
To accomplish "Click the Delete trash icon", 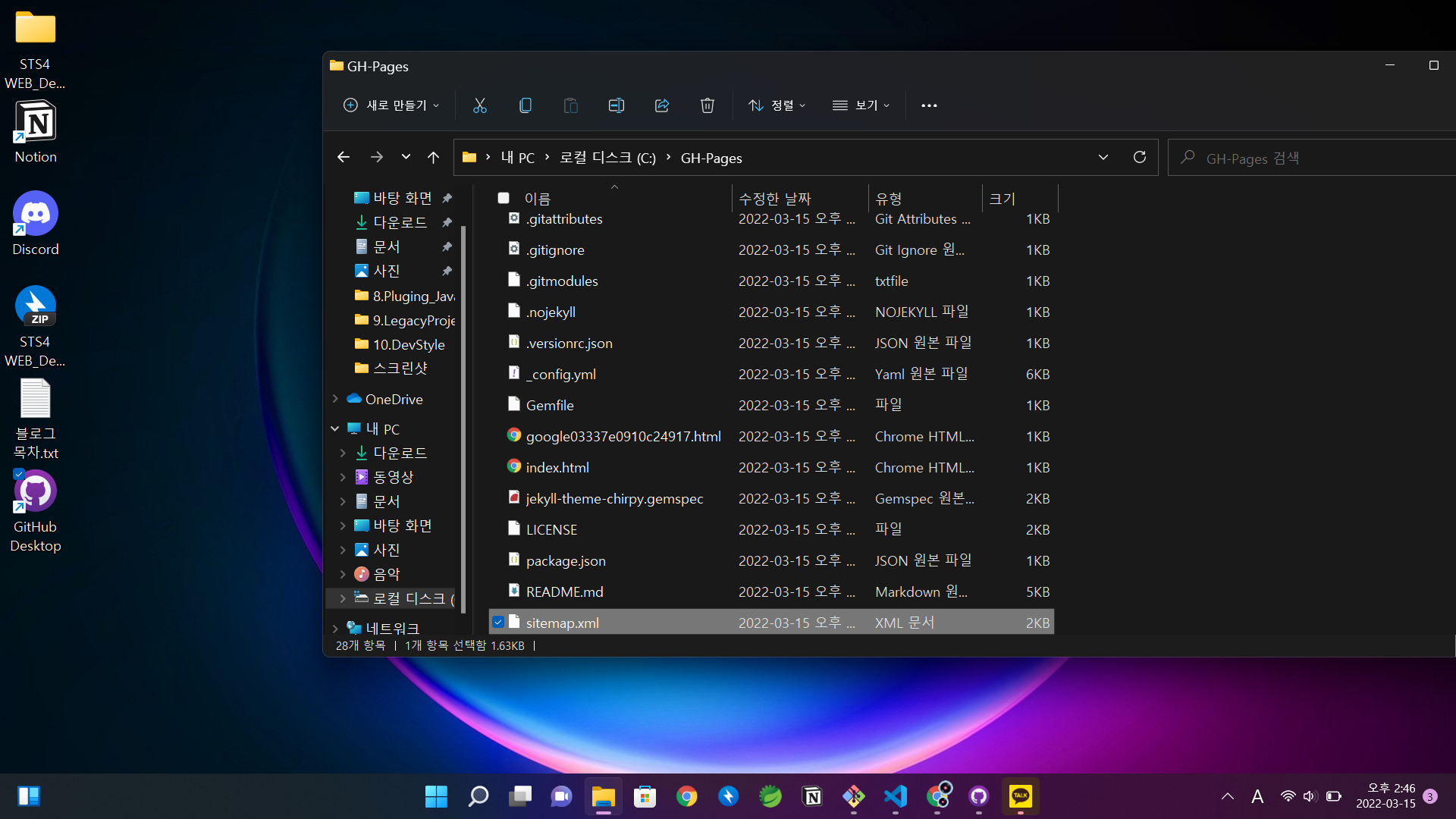I will point(707,105).
